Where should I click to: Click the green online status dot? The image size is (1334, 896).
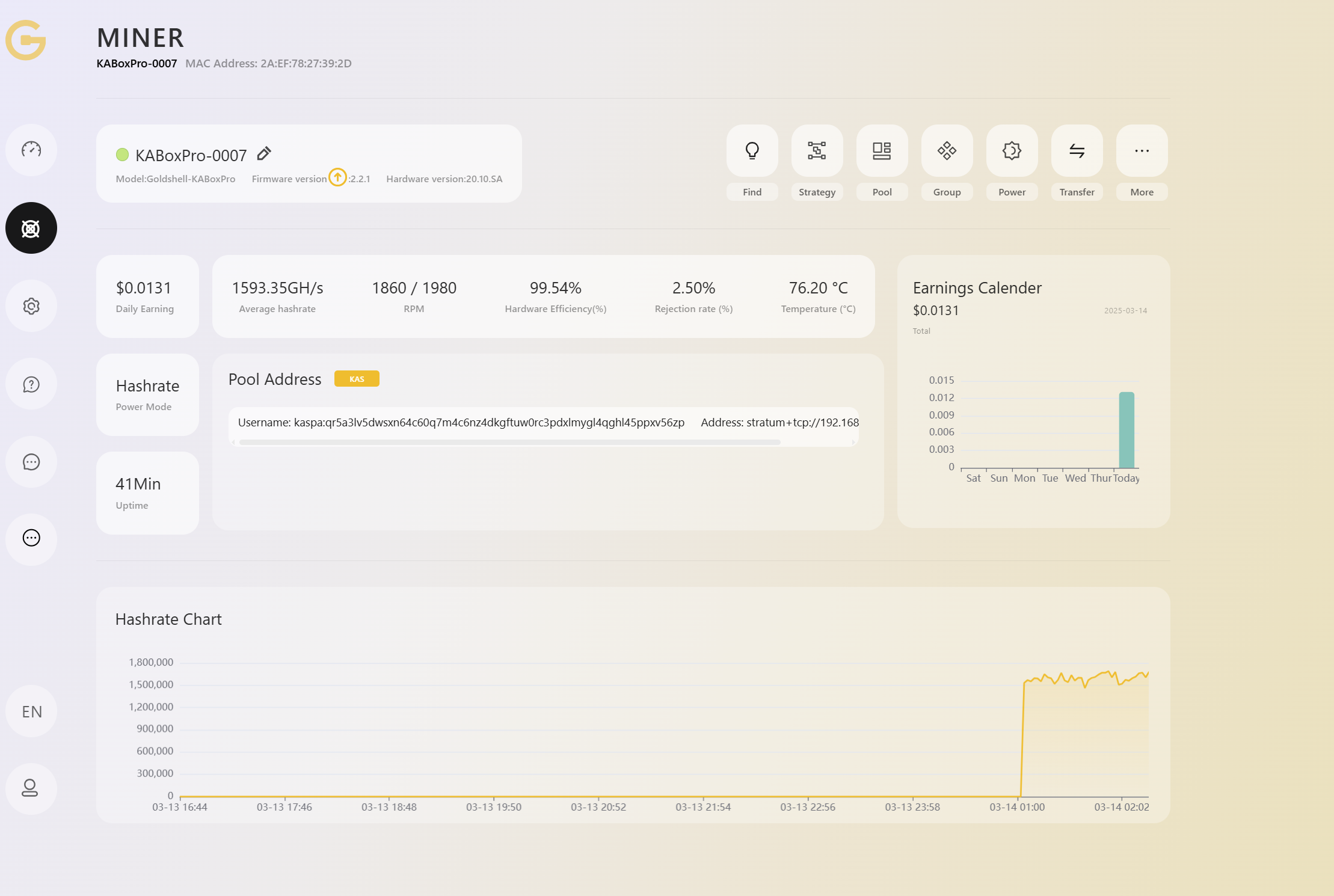122,155
